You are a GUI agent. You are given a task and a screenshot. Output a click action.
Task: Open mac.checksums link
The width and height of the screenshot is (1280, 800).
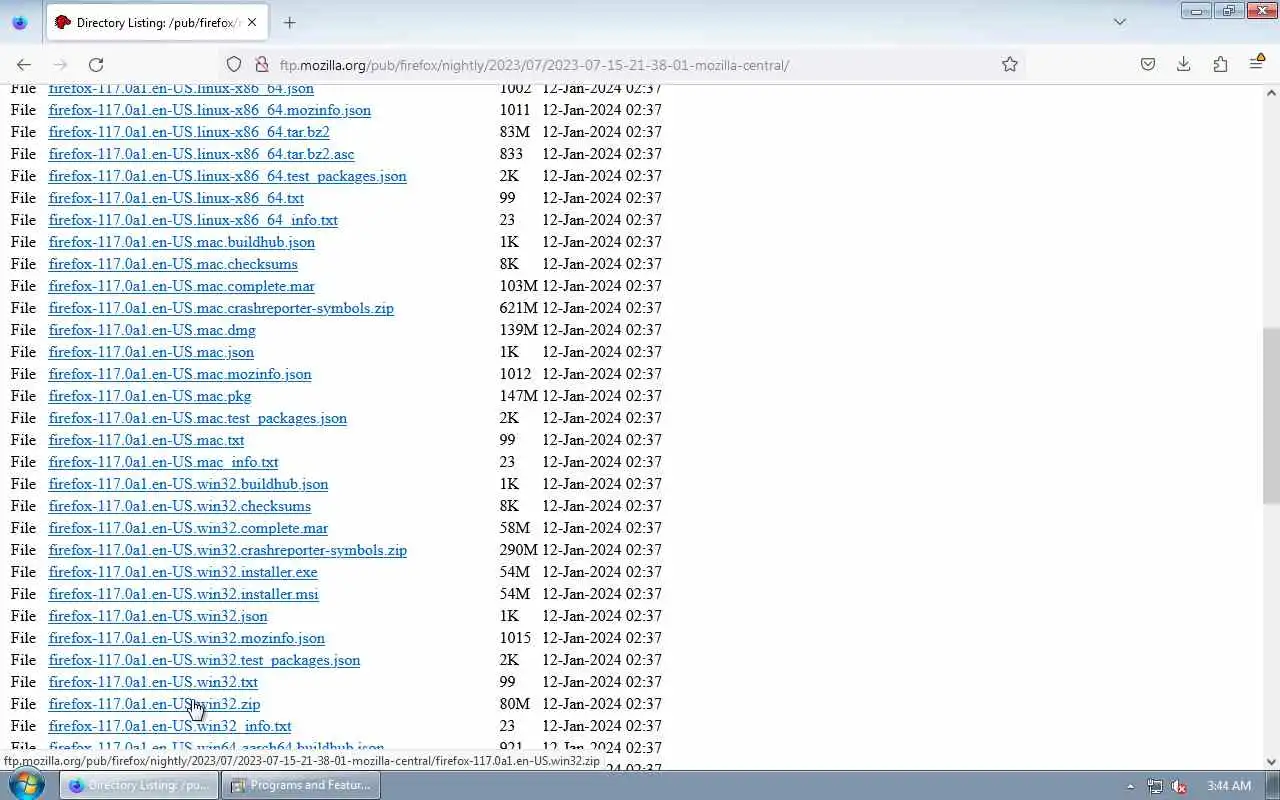(173, 264)
